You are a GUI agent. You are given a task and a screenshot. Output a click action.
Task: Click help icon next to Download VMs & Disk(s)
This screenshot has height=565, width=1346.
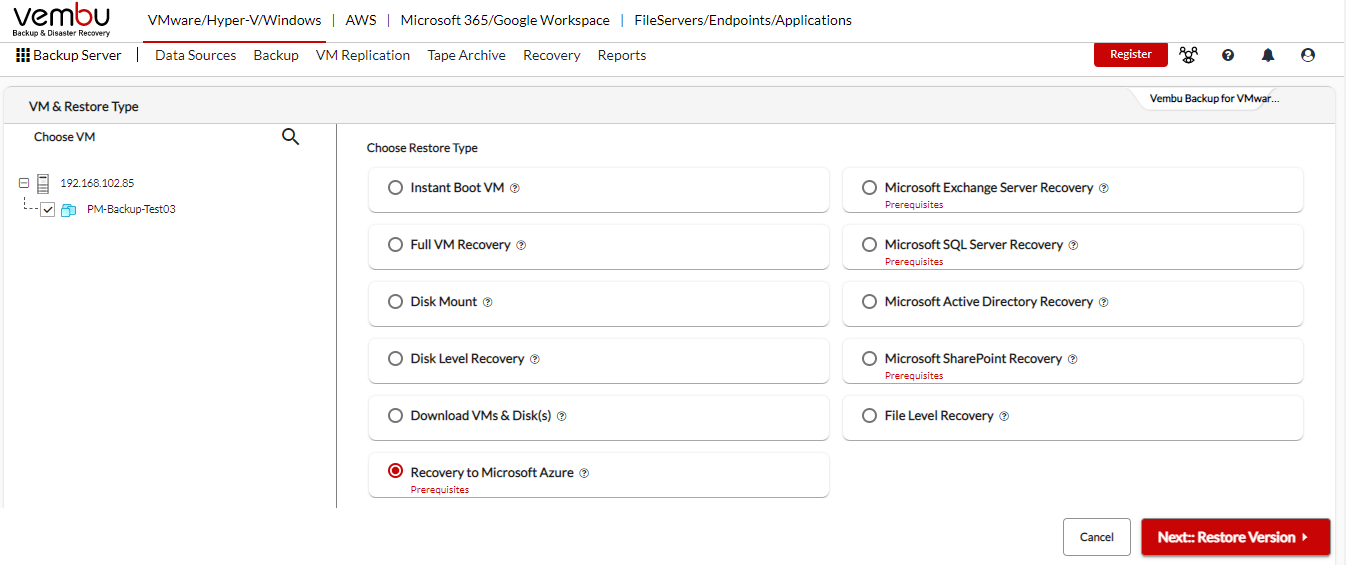coord(562,416)
